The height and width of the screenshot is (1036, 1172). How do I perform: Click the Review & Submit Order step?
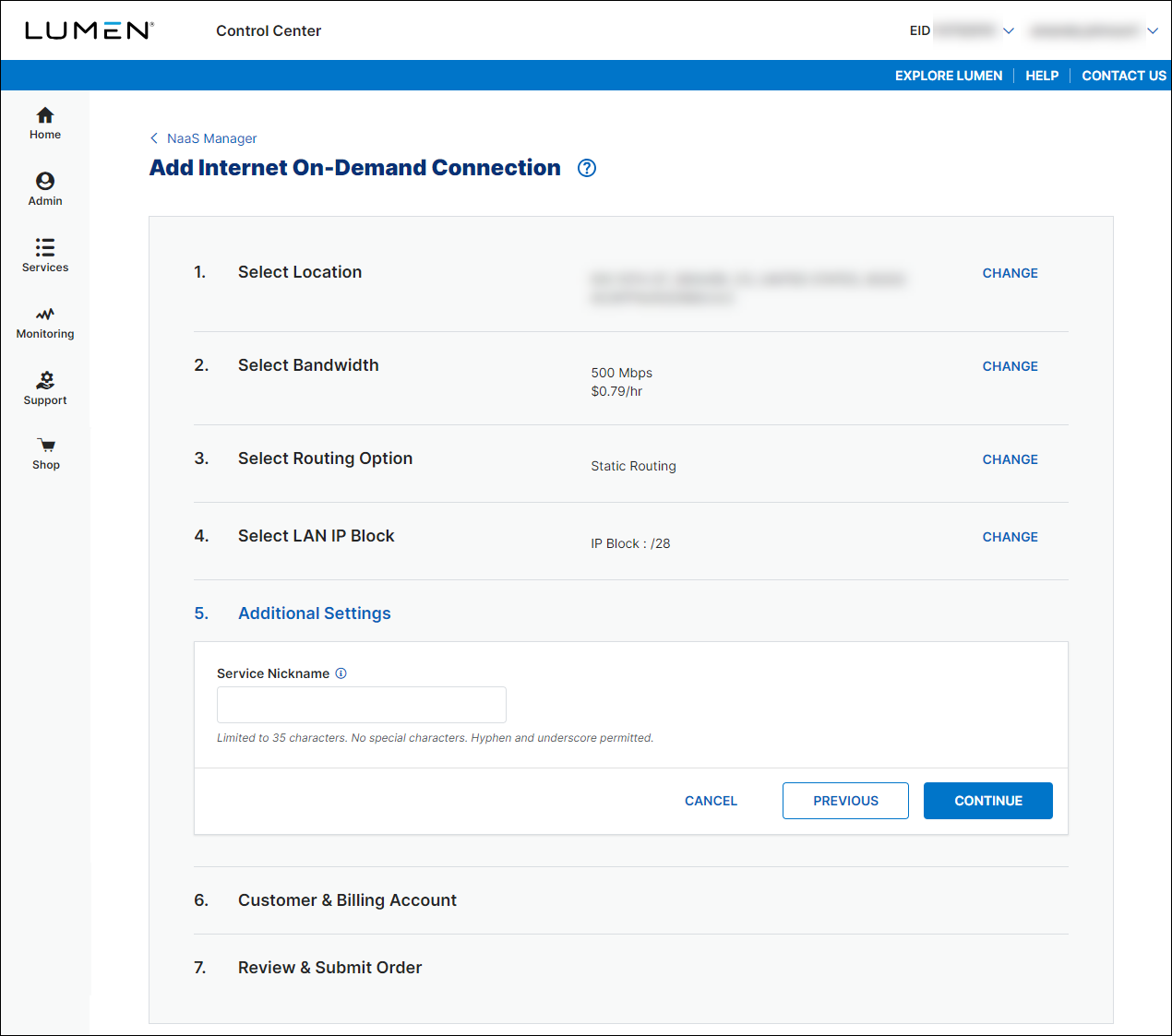329,968
